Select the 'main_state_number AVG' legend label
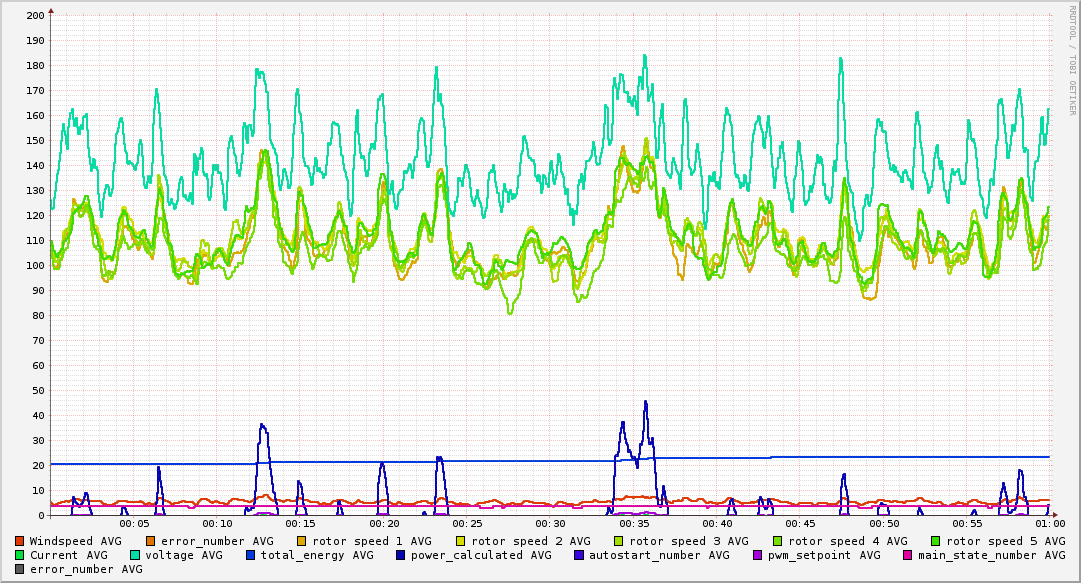 (x=991, y=555)
